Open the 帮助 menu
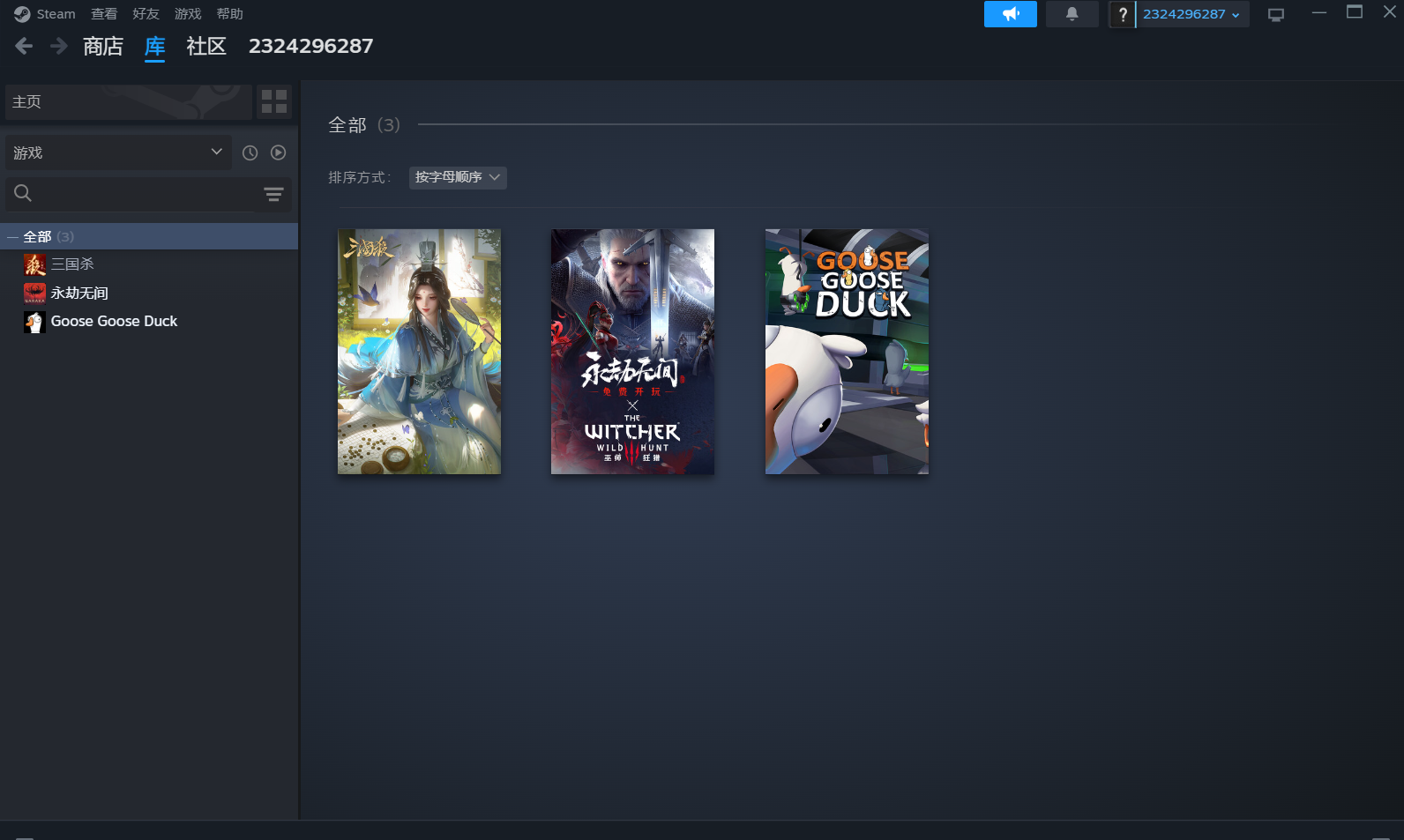The image size is (1404, 840). (x=229, y=14)
